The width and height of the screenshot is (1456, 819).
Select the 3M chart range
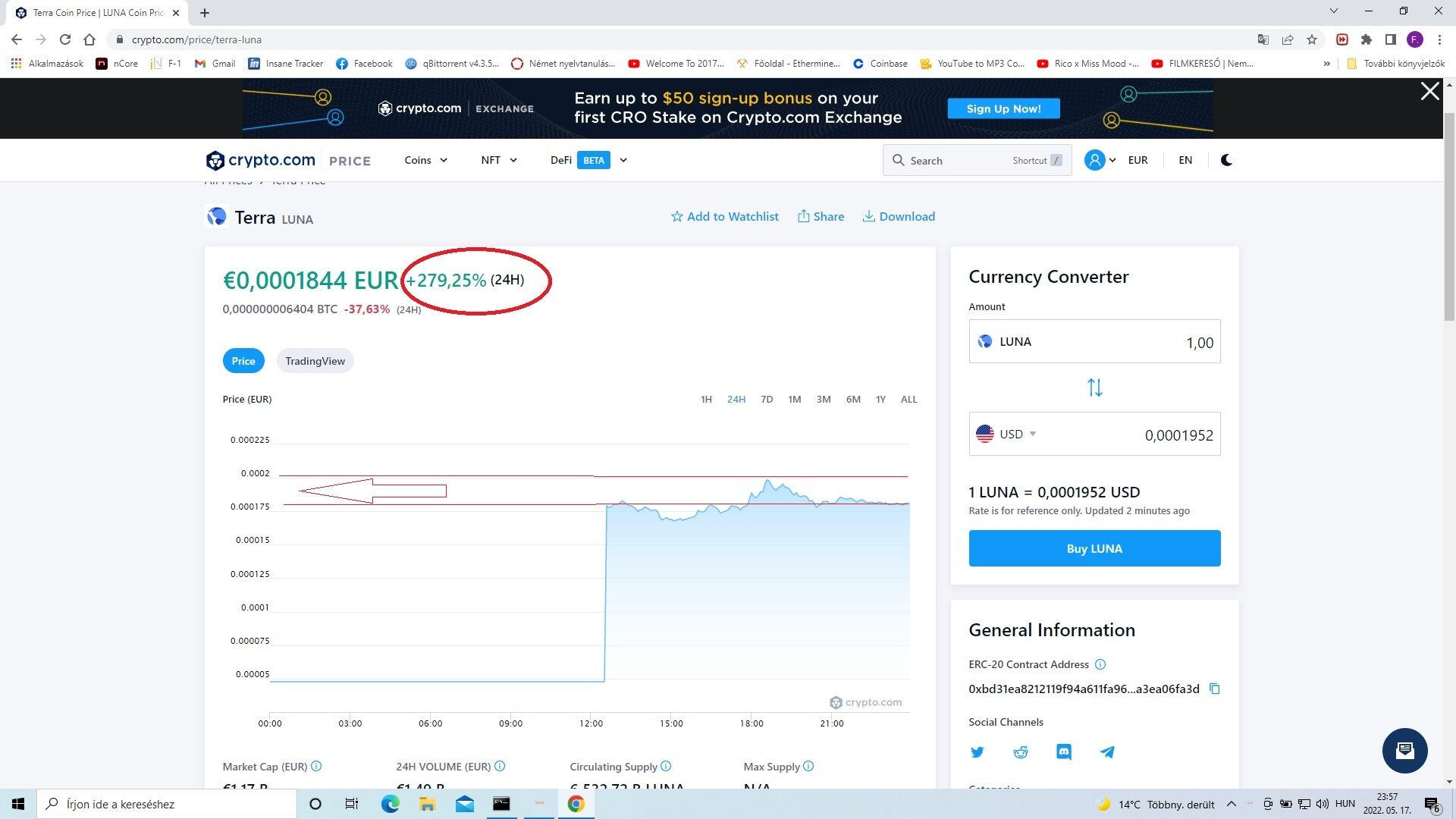pyautogui.click(x=824, y=399)
